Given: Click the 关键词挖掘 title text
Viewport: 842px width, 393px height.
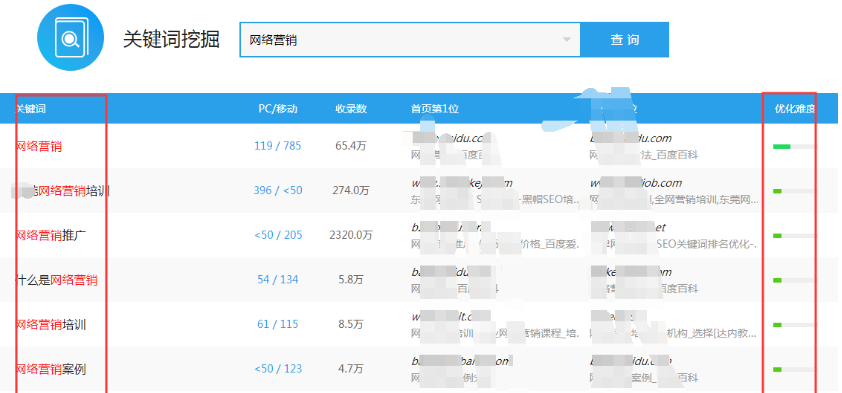Looking at the screenshot, I should [171, 40].
